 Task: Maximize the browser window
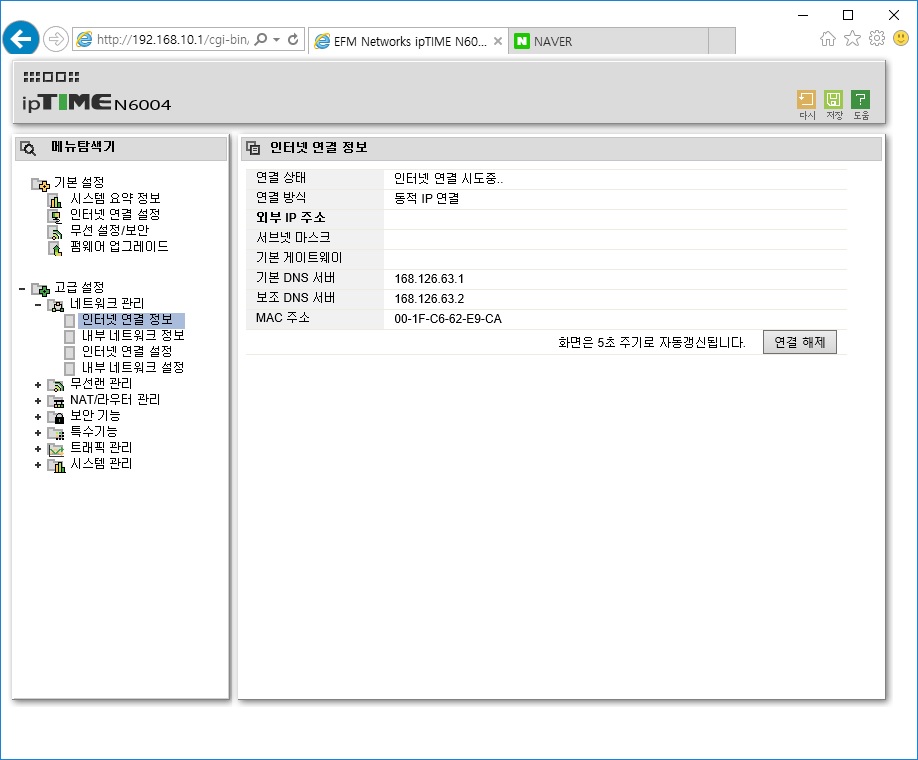click(848, 15)
